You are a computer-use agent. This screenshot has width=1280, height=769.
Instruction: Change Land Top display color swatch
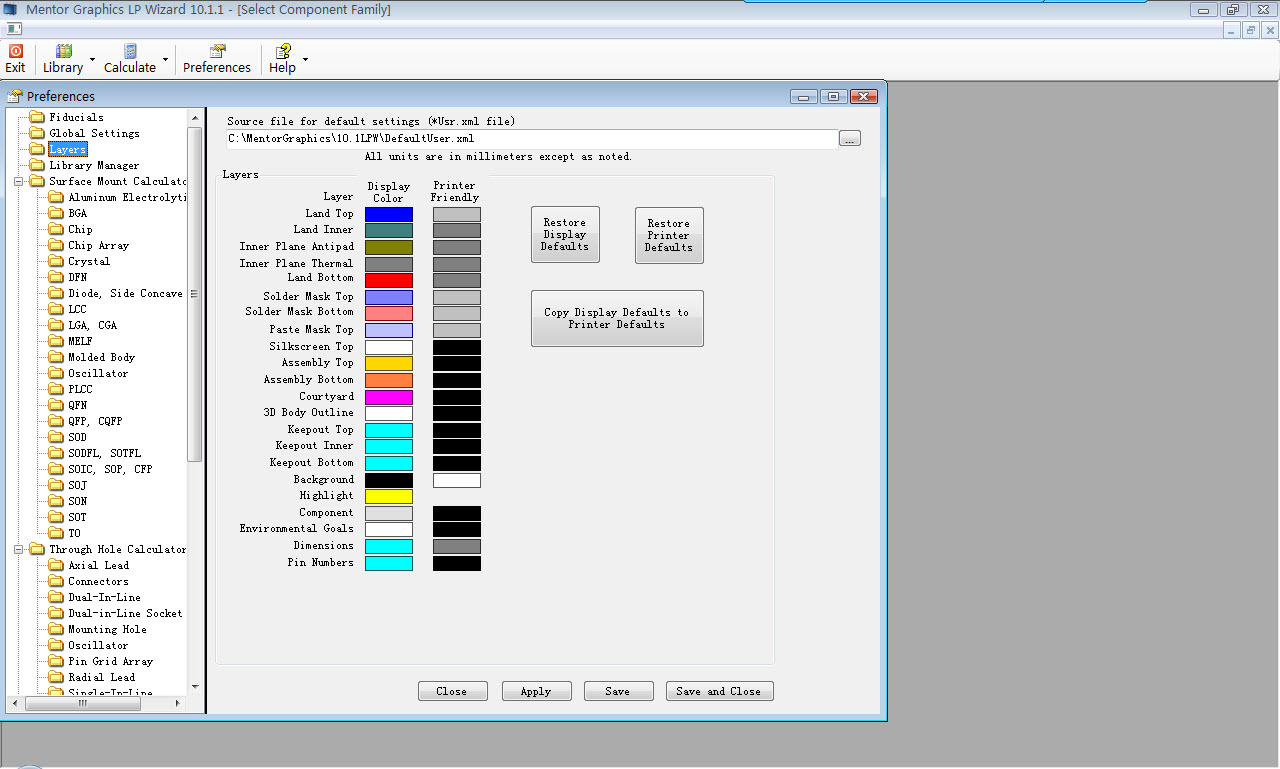pyautogui.click(x=389, y=214)
